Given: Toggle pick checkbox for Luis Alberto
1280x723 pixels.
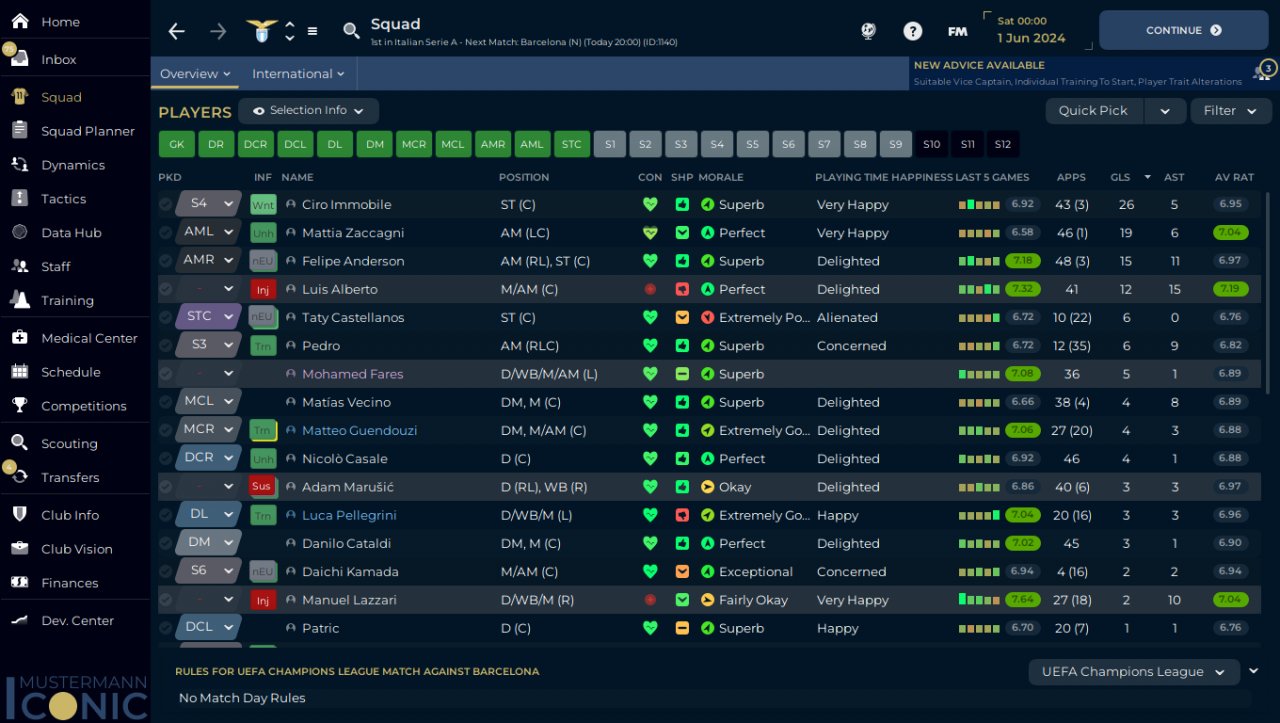Looking at the screenshot, I should click(166, 289).
